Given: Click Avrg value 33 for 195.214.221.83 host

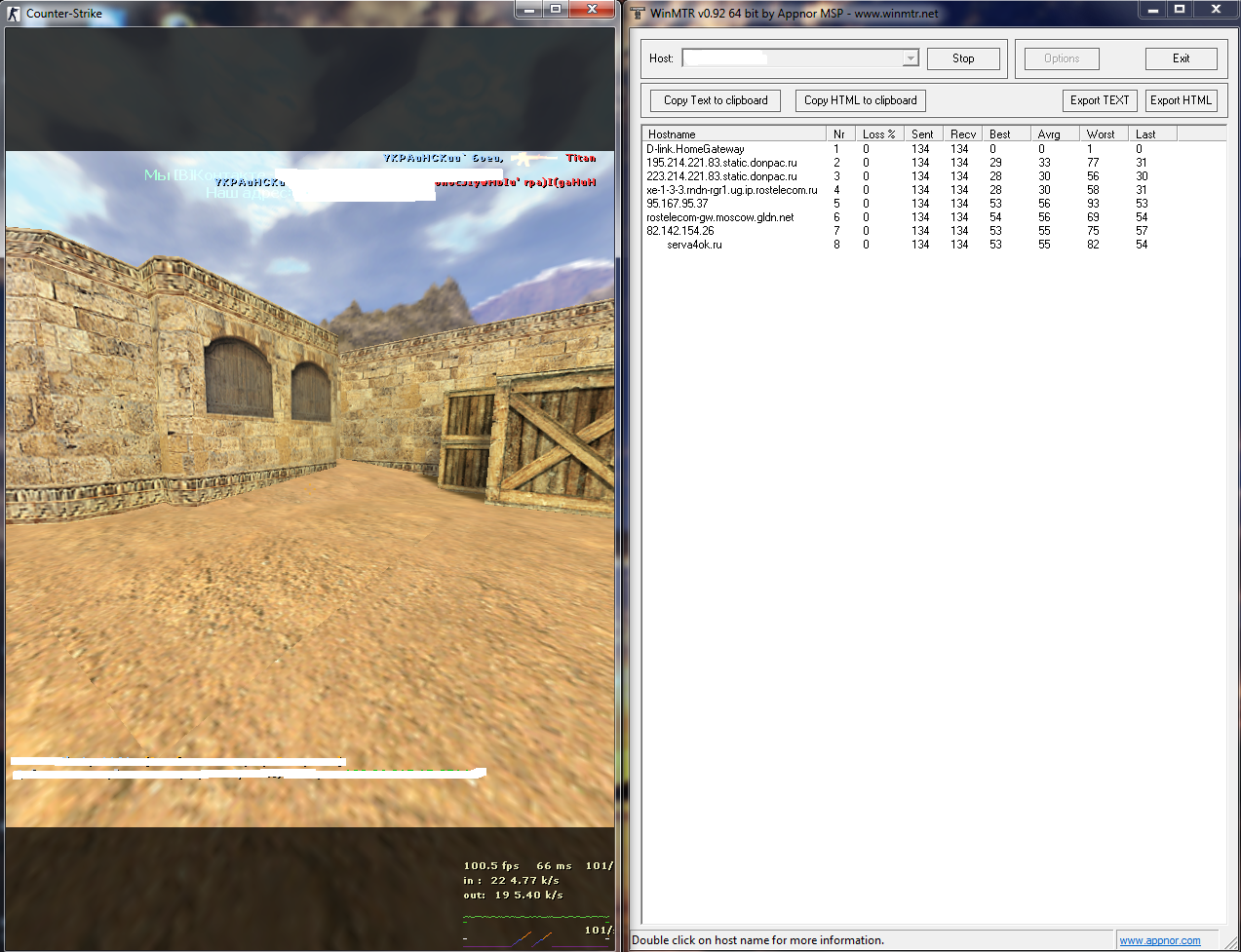Looking at the screenshot, I should (x=1044, y=163).
